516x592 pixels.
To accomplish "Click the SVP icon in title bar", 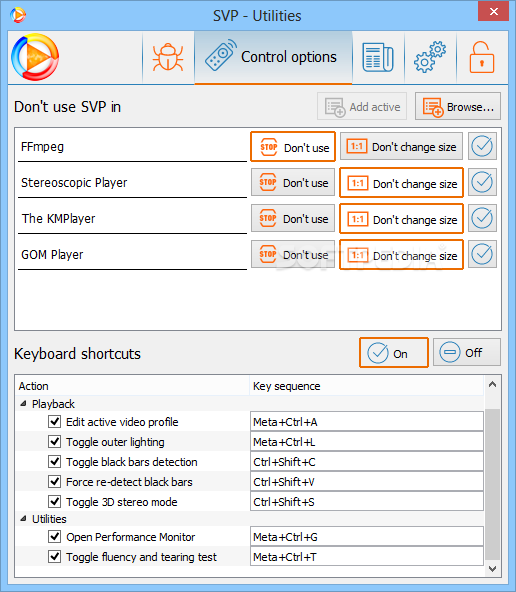I will pyautogui.click(x=18, y=15).
